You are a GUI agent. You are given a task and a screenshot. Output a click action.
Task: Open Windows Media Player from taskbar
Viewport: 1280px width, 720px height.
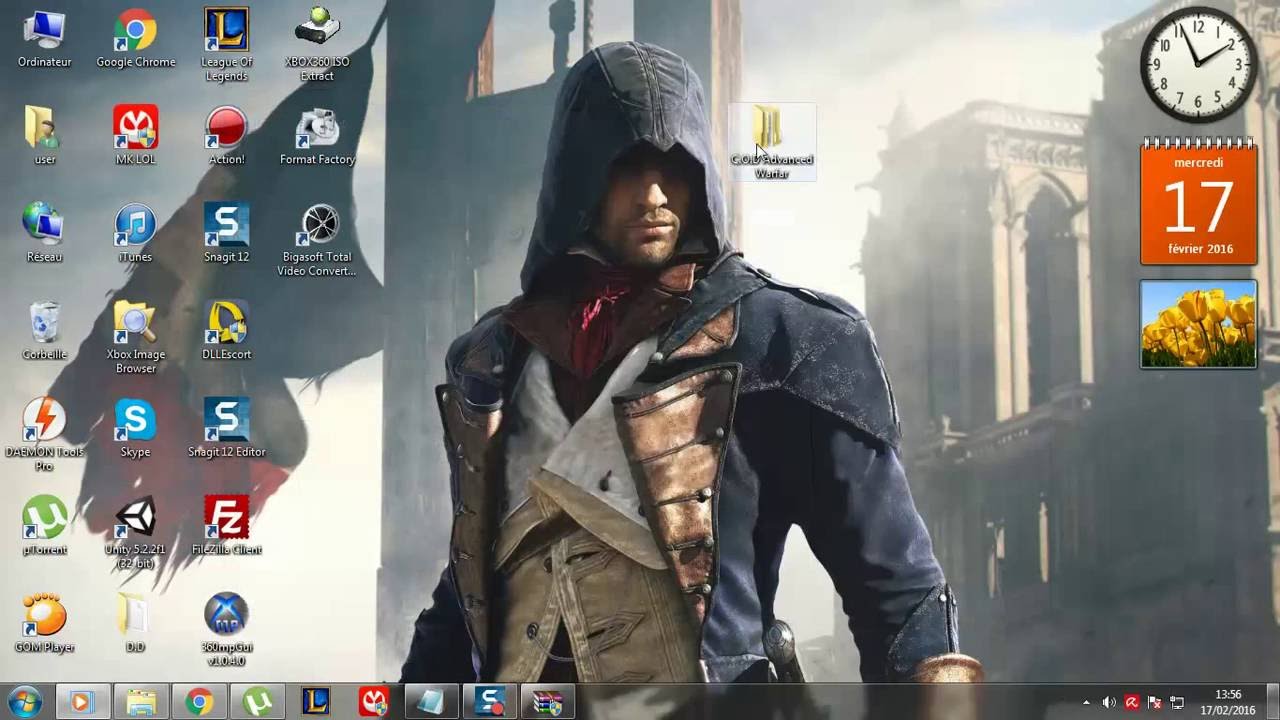[81, 703]
